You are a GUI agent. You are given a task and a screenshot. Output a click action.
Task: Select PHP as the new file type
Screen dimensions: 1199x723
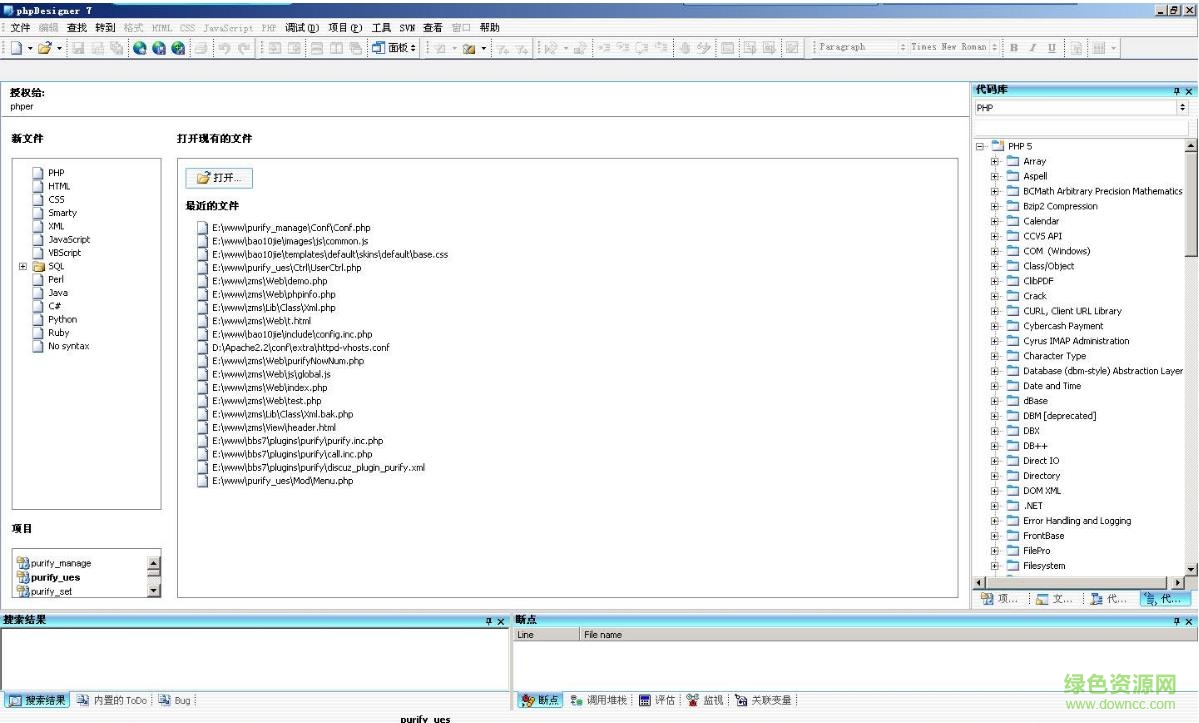point(57,172)
